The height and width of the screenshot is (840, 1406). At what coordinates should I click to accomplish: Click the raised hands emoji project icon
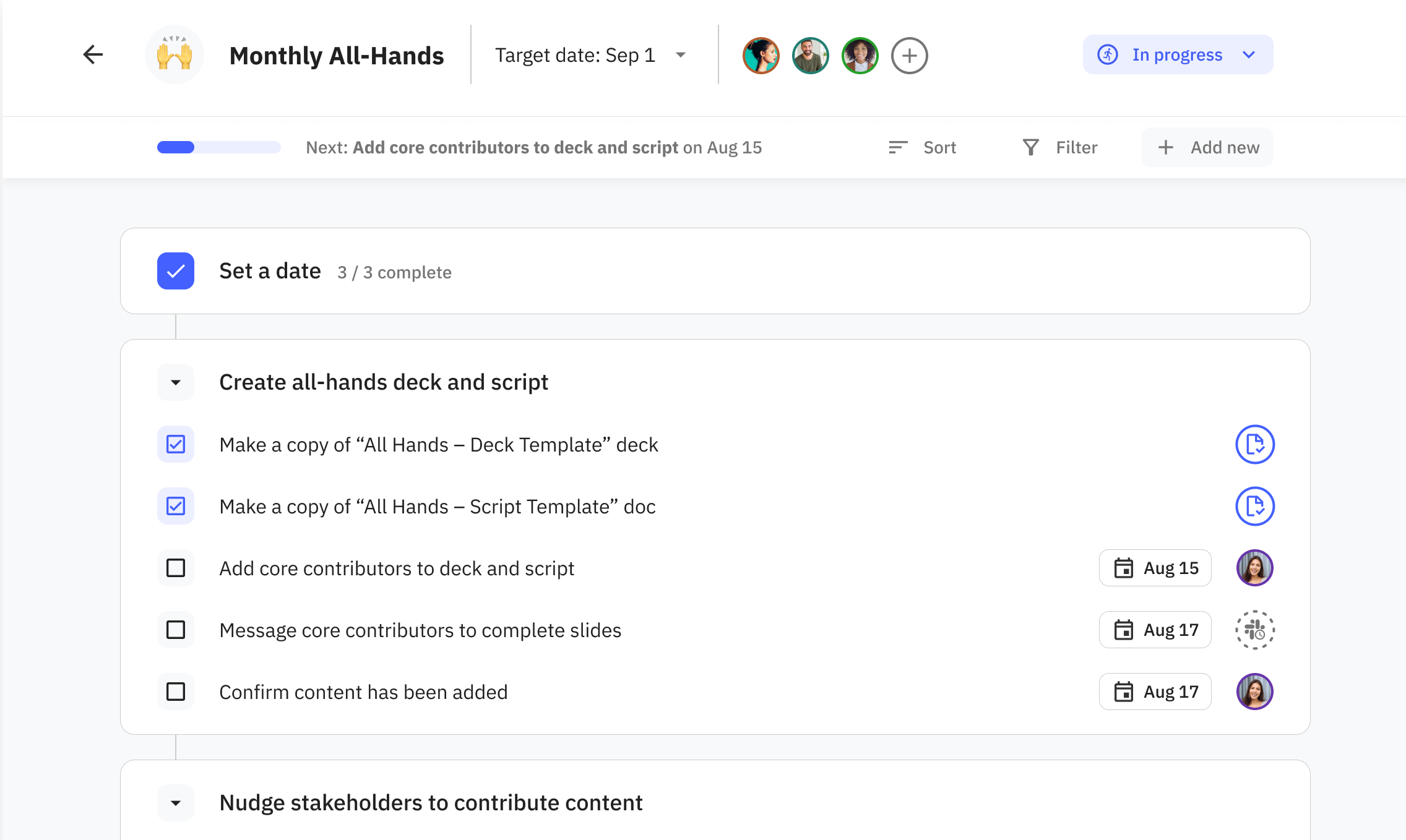coord(175,55)
